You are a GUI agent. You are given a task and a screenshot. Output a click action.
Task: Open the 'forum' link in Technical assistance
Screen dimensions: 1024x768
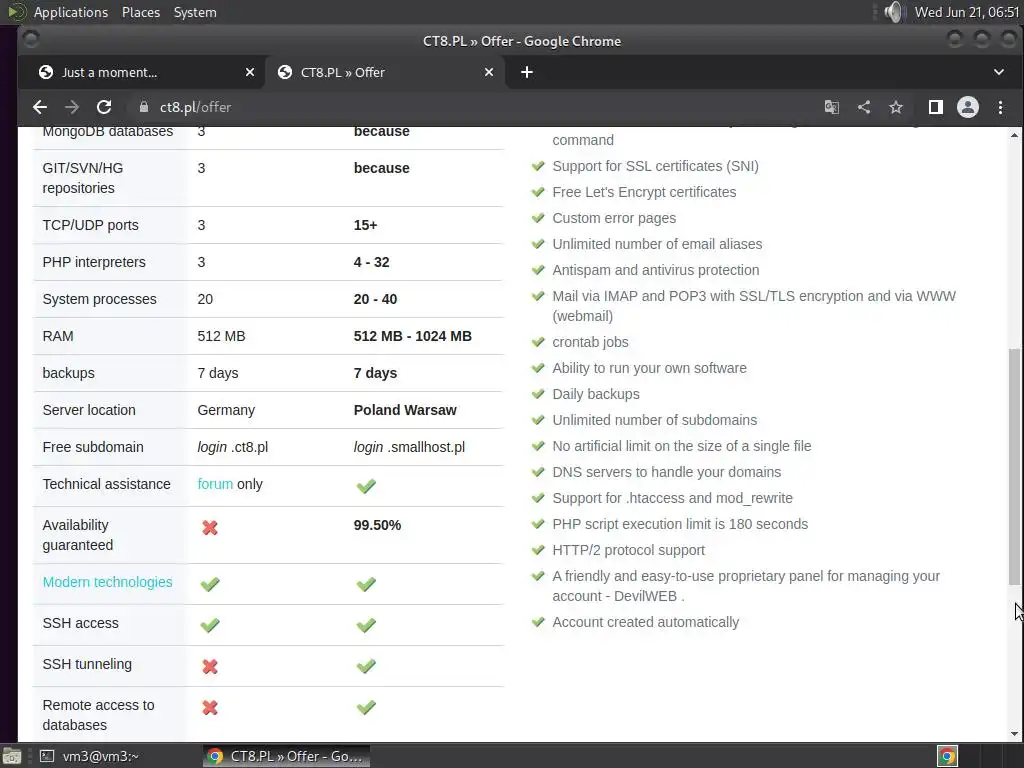[215, 484]
